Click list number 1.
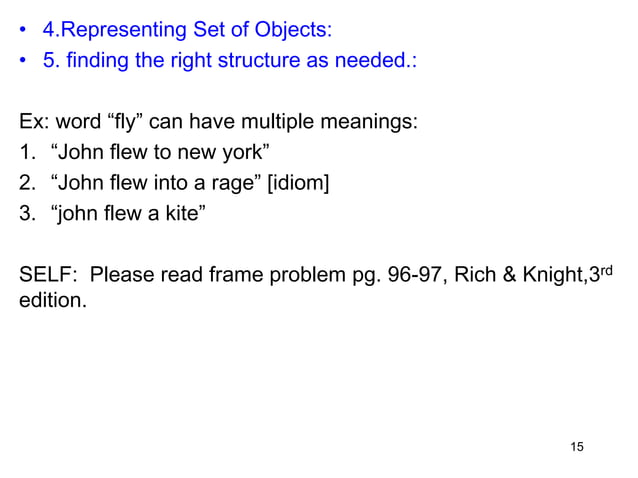 point(27,152)
